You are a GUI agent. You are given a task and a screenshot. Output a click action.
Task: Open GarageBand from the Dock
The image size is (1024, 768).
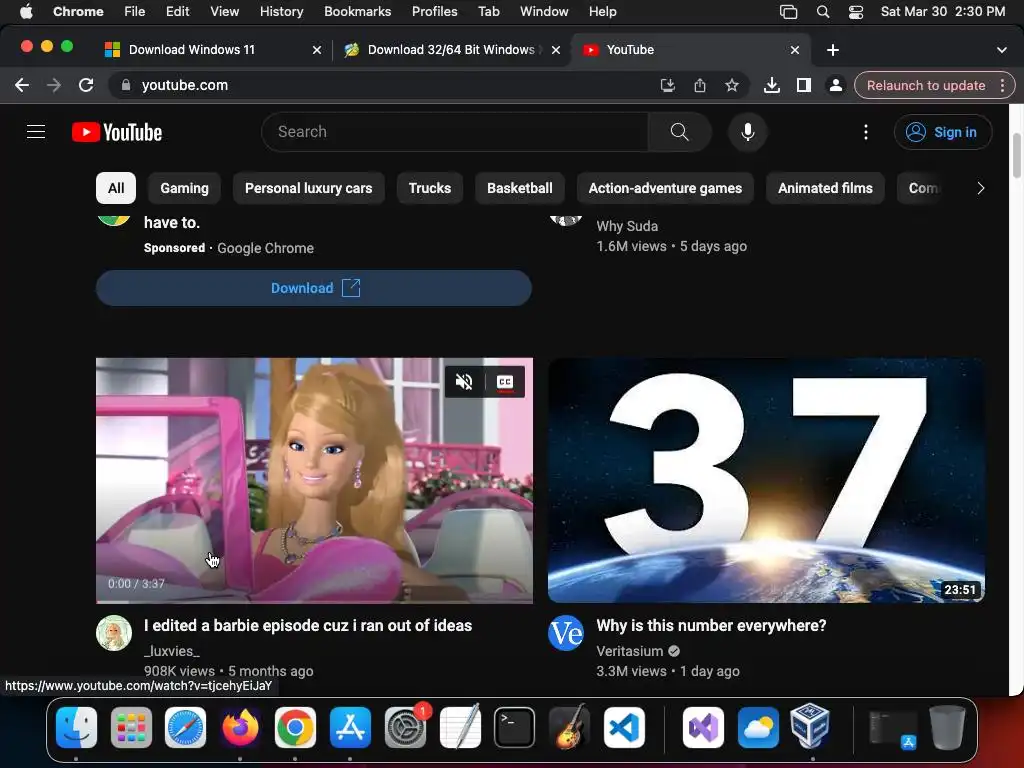[569, 728]
